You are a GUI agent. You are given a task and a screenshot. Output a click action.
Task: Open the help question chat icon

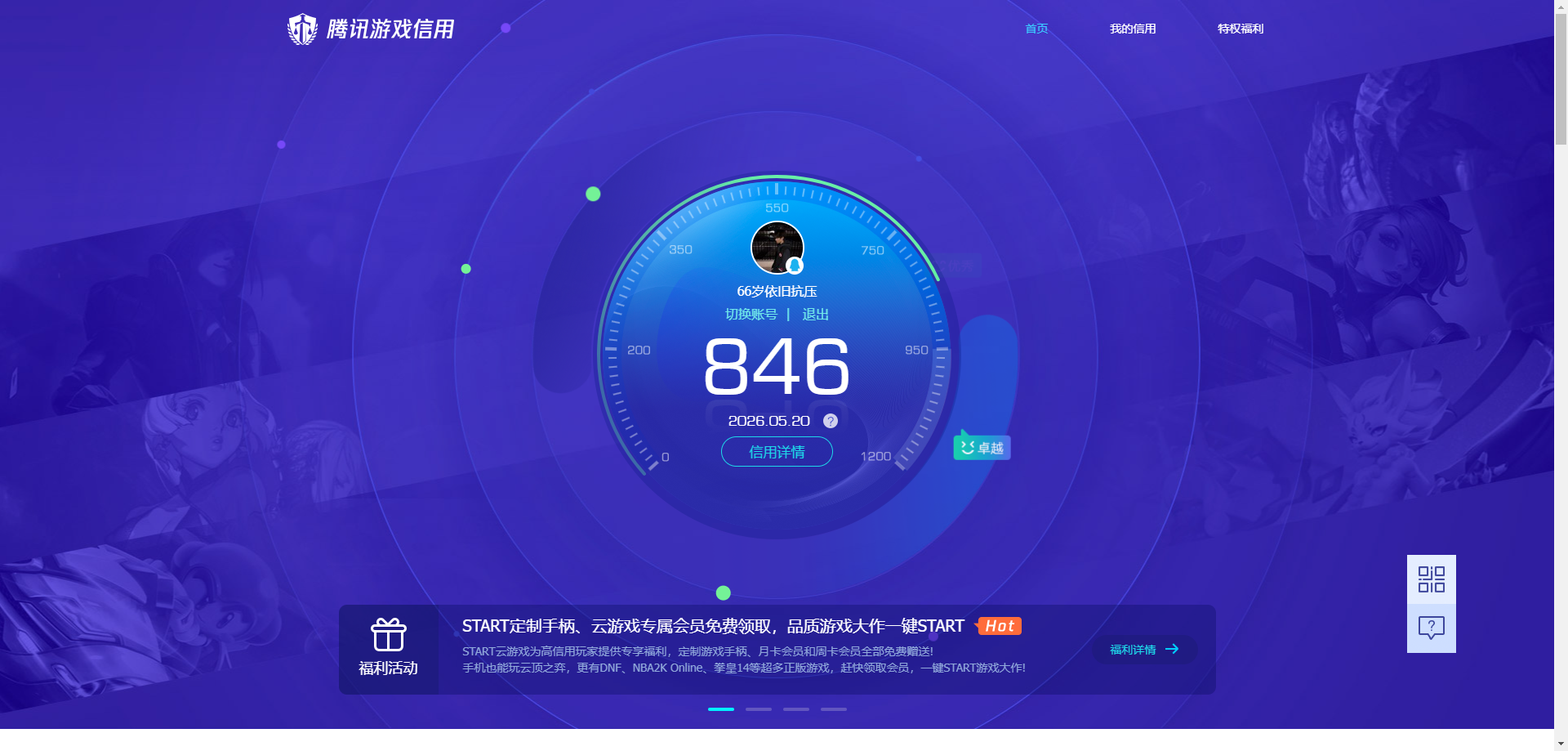1431,628
